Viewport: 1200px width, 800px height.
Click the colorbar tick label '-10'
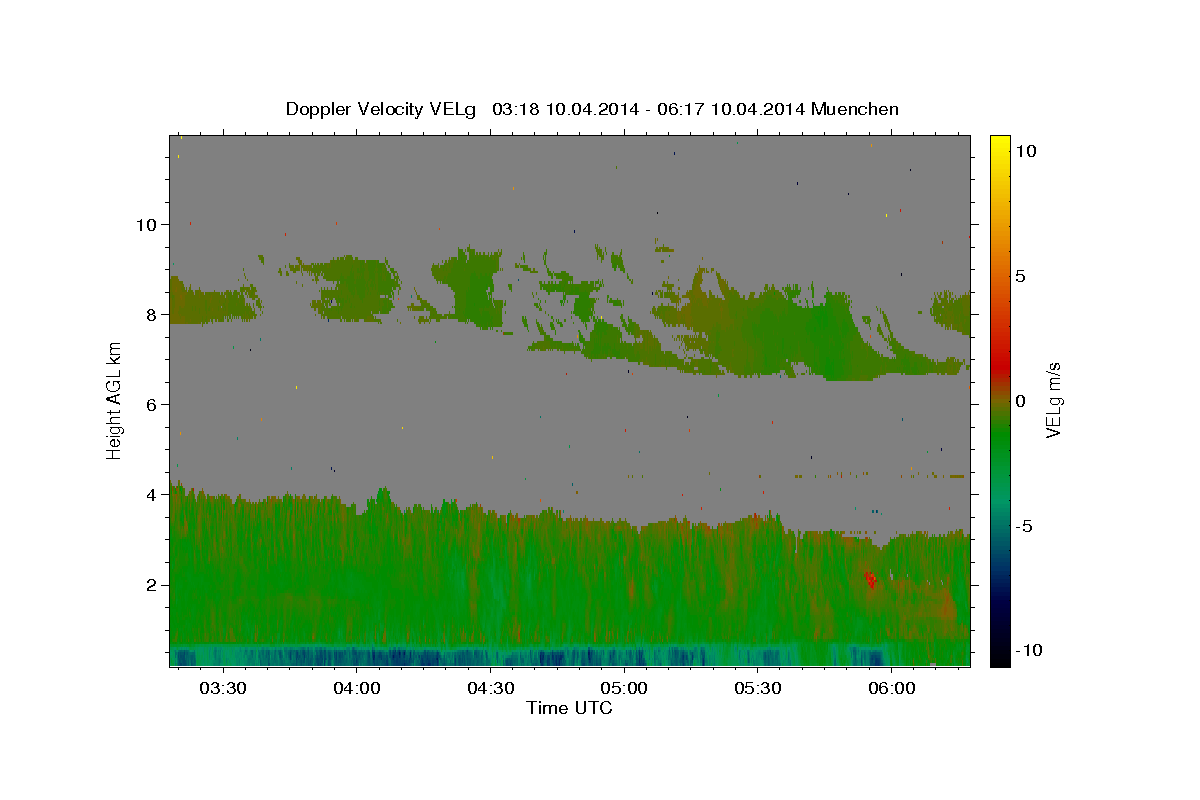(1029, 650)
